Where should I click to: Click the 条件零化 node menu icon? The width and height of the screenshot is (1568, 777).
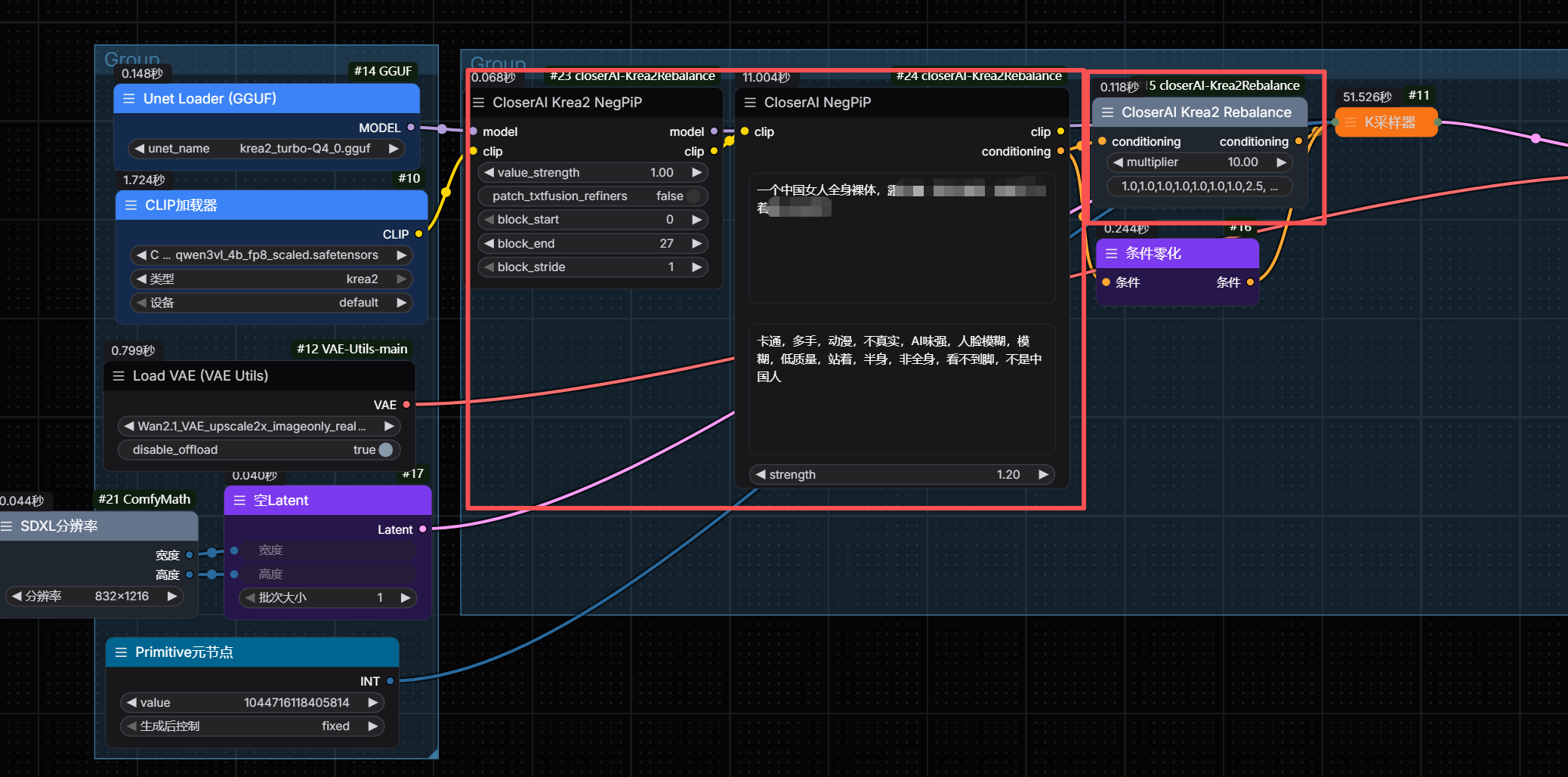click(x=1111, y=254)
